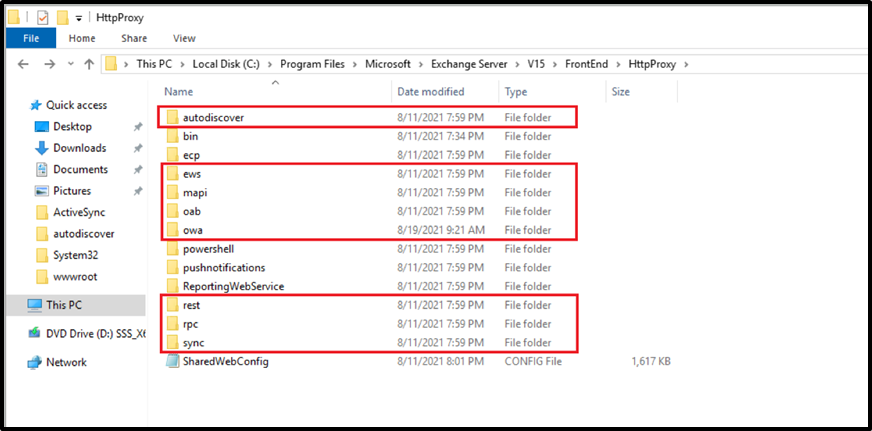The width and height of the screenshot is (872, 431).
Task: Select the oab folder icon
Action: click(172, 211)
